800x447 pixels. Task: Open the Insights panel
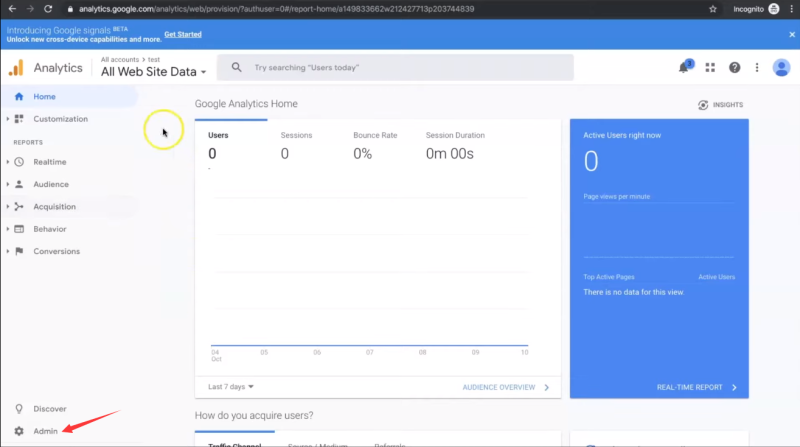[720, 105]
